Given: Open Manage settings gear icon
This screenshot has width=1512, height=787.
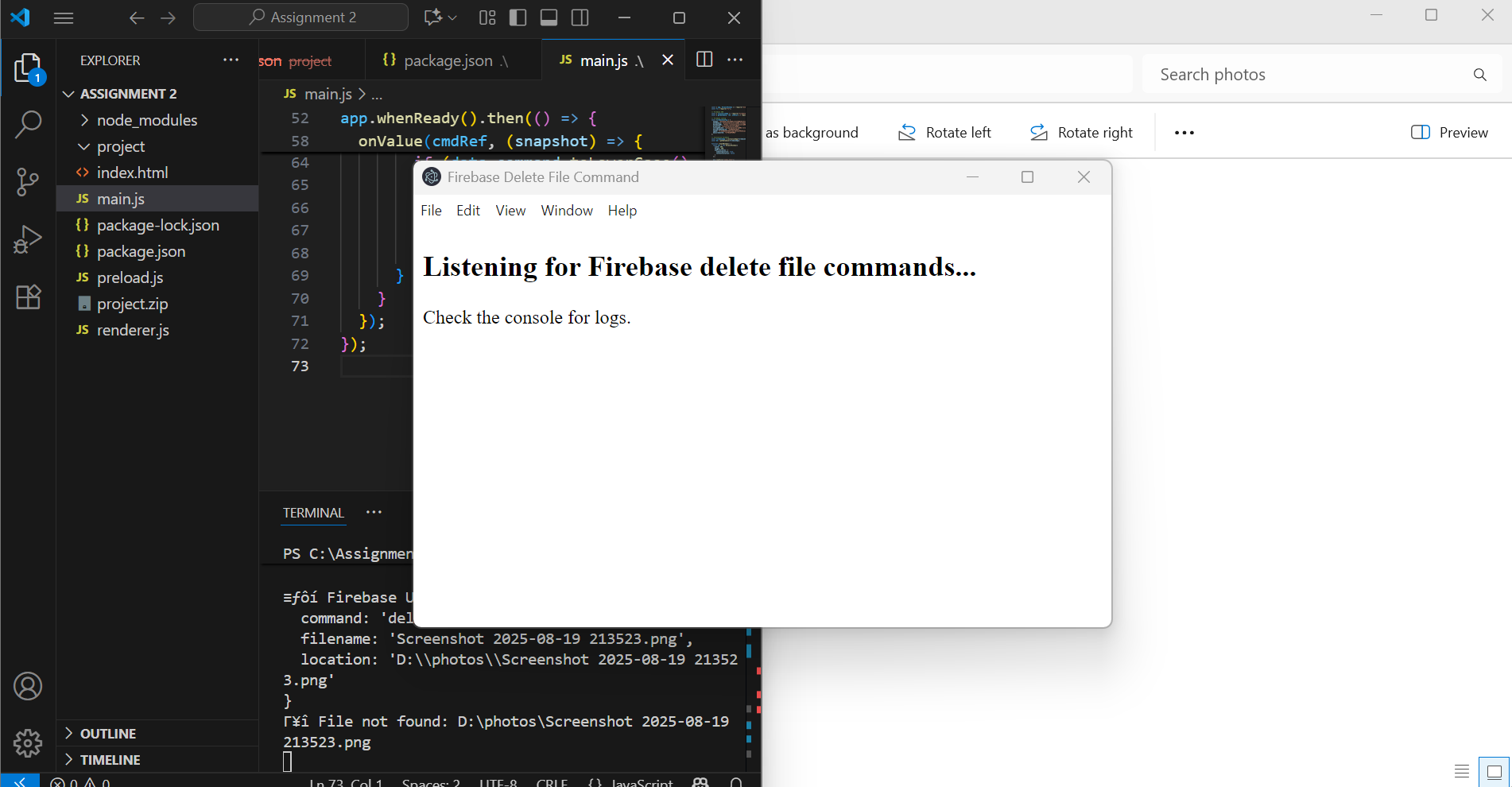Looking at the screenshot, I should click(28, 743).
